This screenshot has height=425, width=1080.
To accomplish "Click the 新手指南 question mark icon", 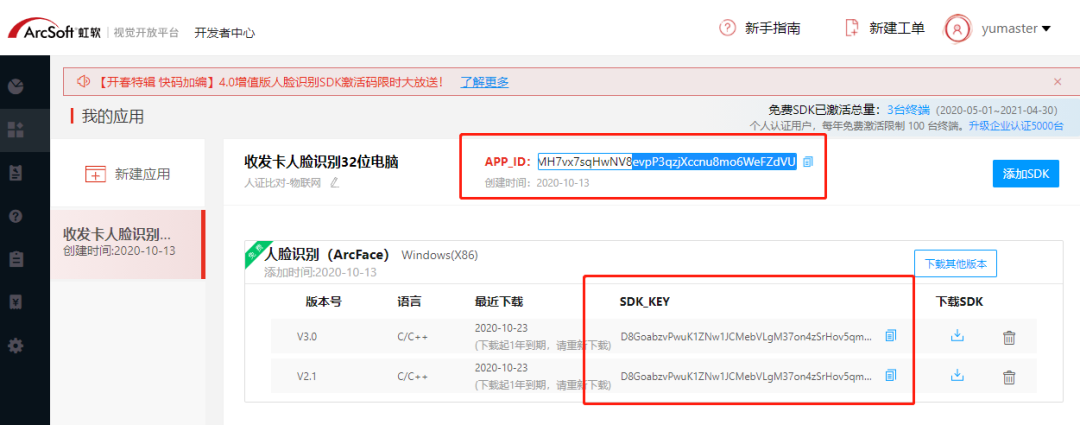I will point(727,28).
